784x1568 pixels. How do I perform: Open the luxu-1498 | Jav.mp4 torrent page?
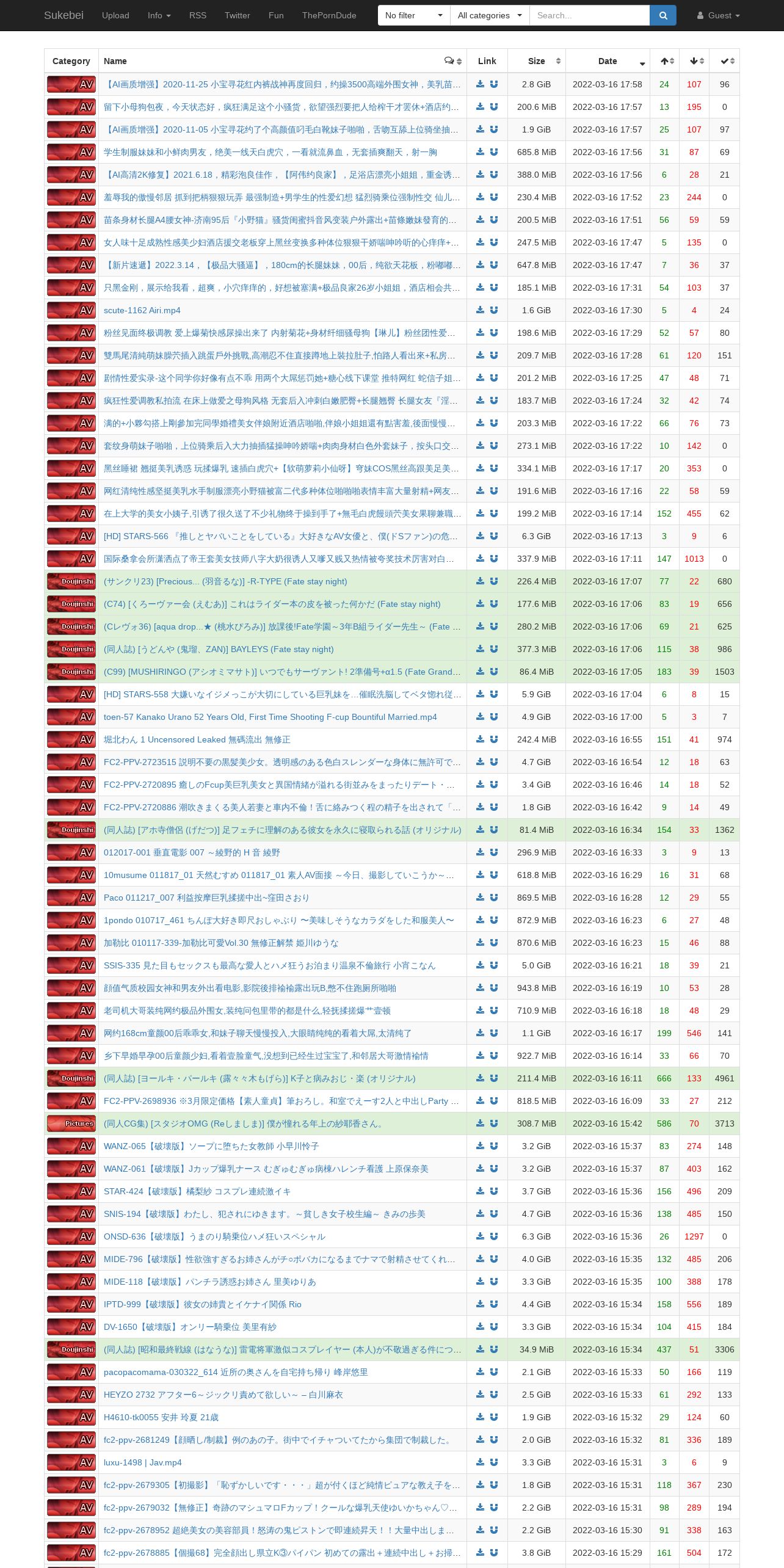tap(143, 1462)
